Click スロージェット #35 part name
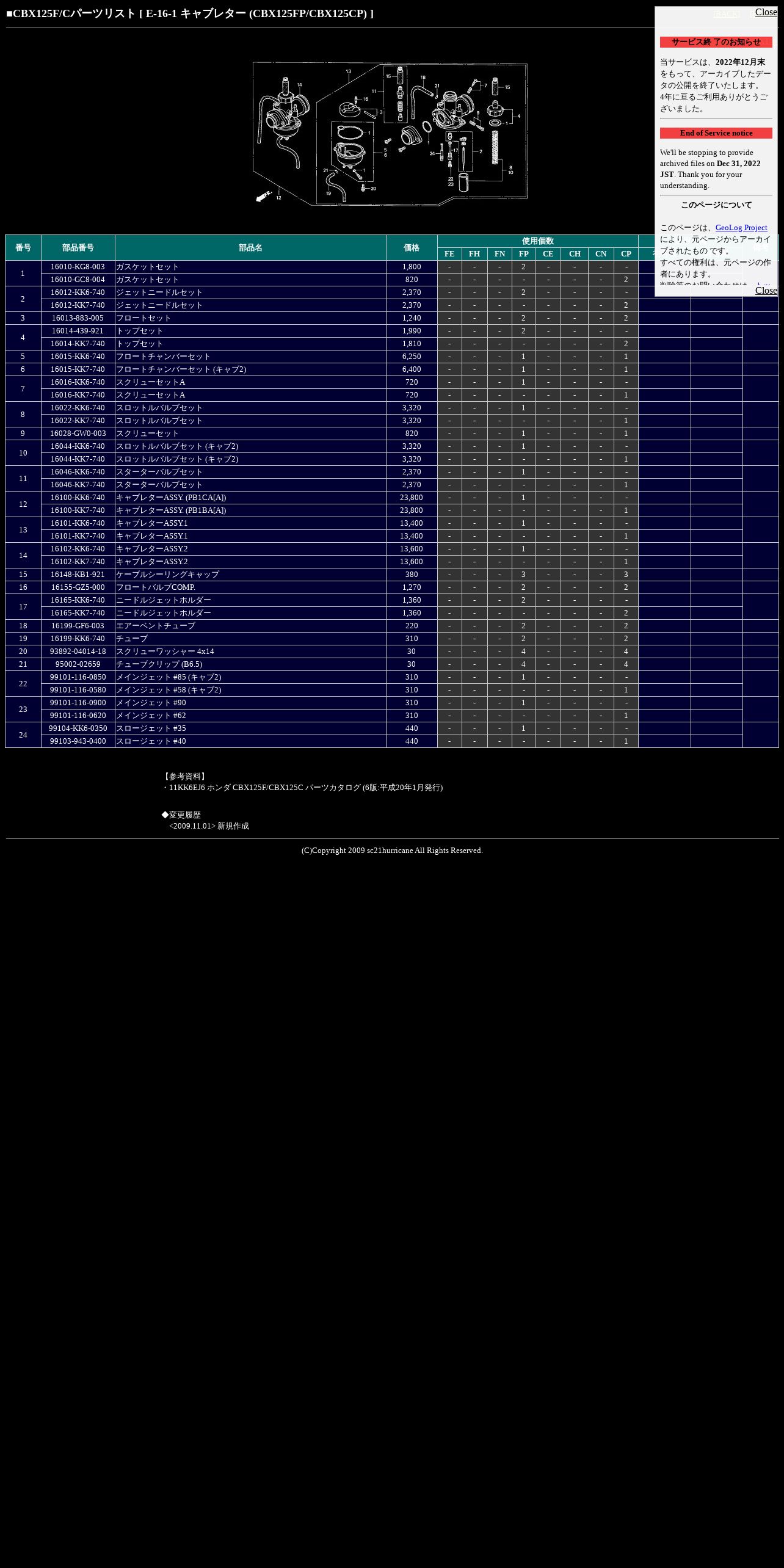The image size is (784, 1568). pyautogui.click(x=151, y=728)
